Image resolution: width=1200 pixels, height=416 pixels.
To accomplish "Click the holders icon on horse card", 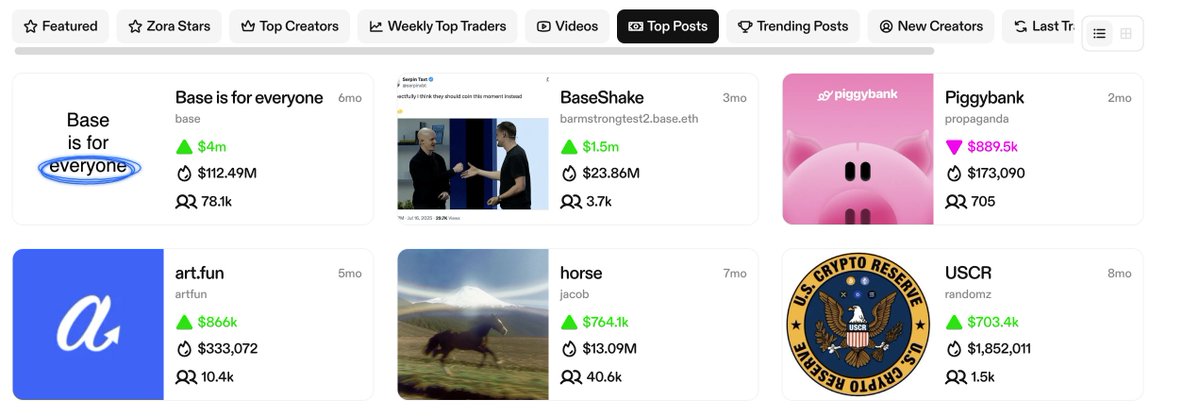I will pyautogui.click(x=570, y=377).
